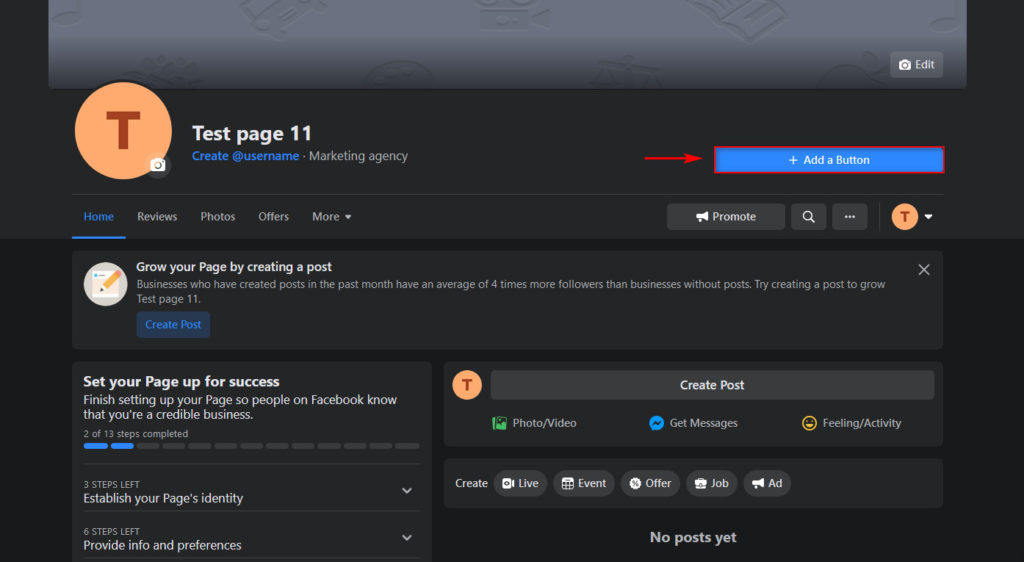
Task: Switch to the Photos tab
Action: pos(217,217)
